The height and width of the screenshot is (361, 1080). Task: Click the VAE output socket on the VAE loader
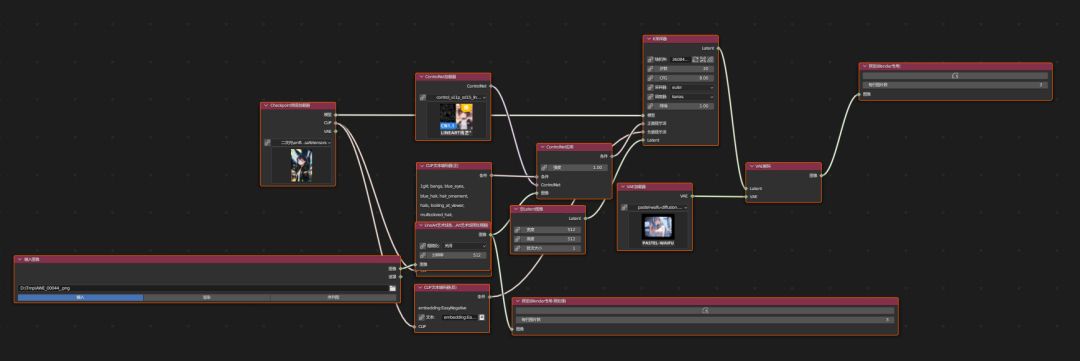[692, 196]
